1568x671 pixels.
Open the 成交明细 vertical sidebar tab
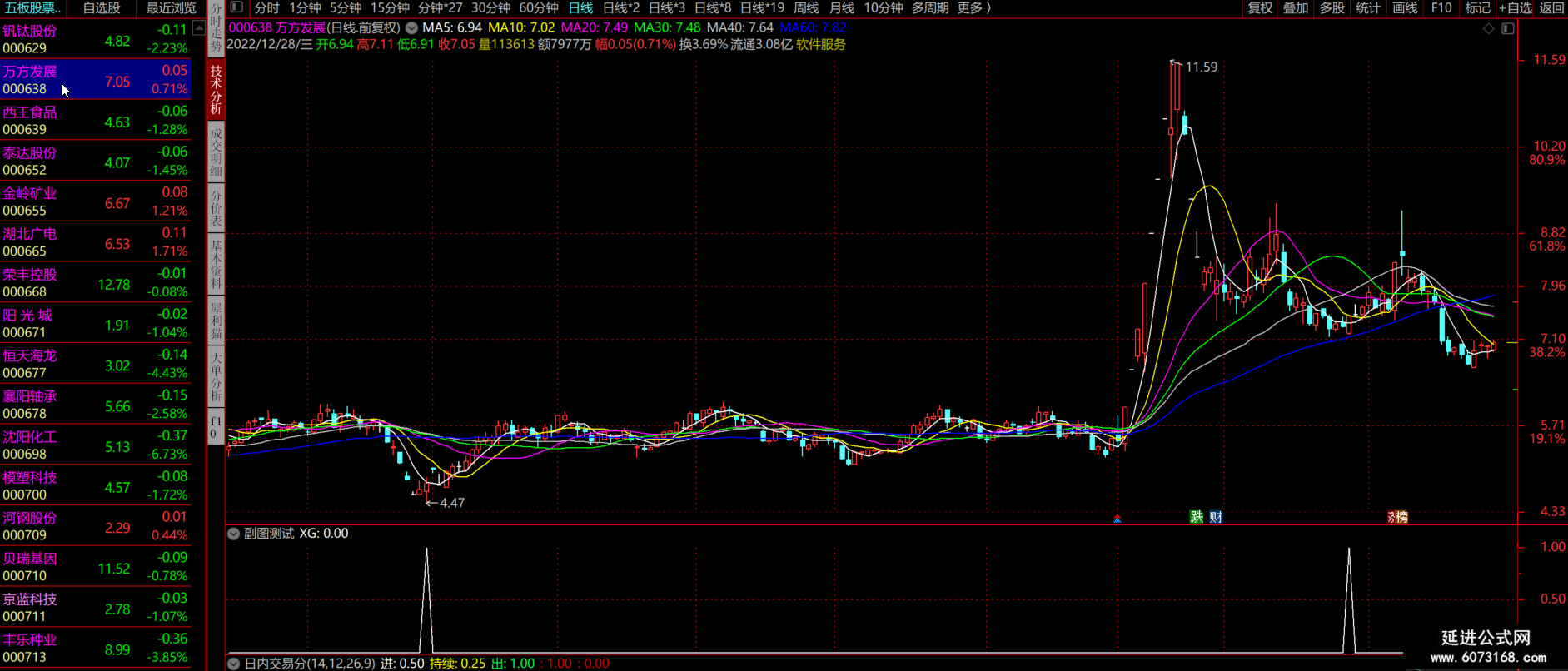tap(216, 152)
